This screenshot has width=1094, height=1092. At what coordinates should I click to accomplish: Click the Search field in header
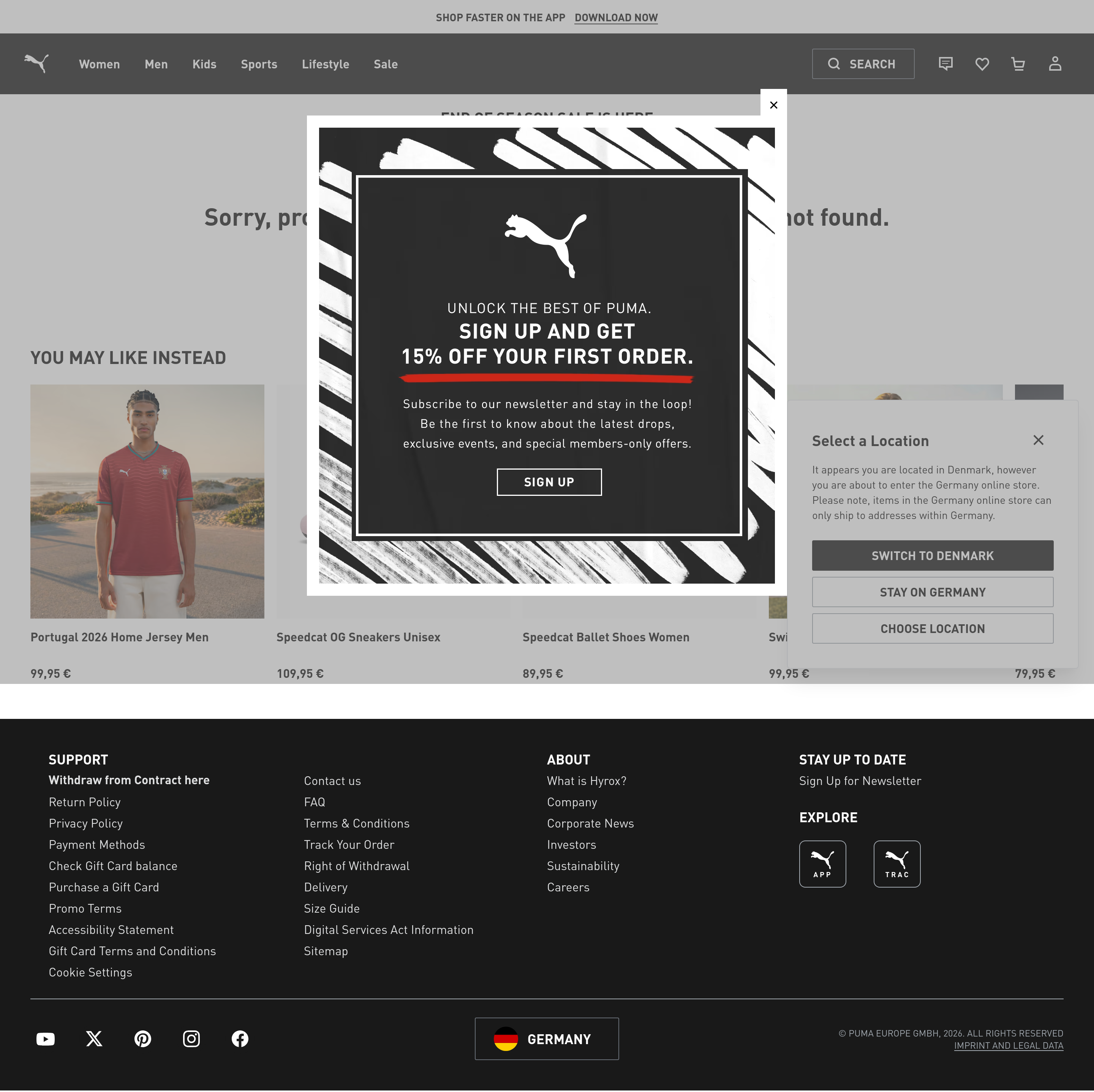point(863,64)
